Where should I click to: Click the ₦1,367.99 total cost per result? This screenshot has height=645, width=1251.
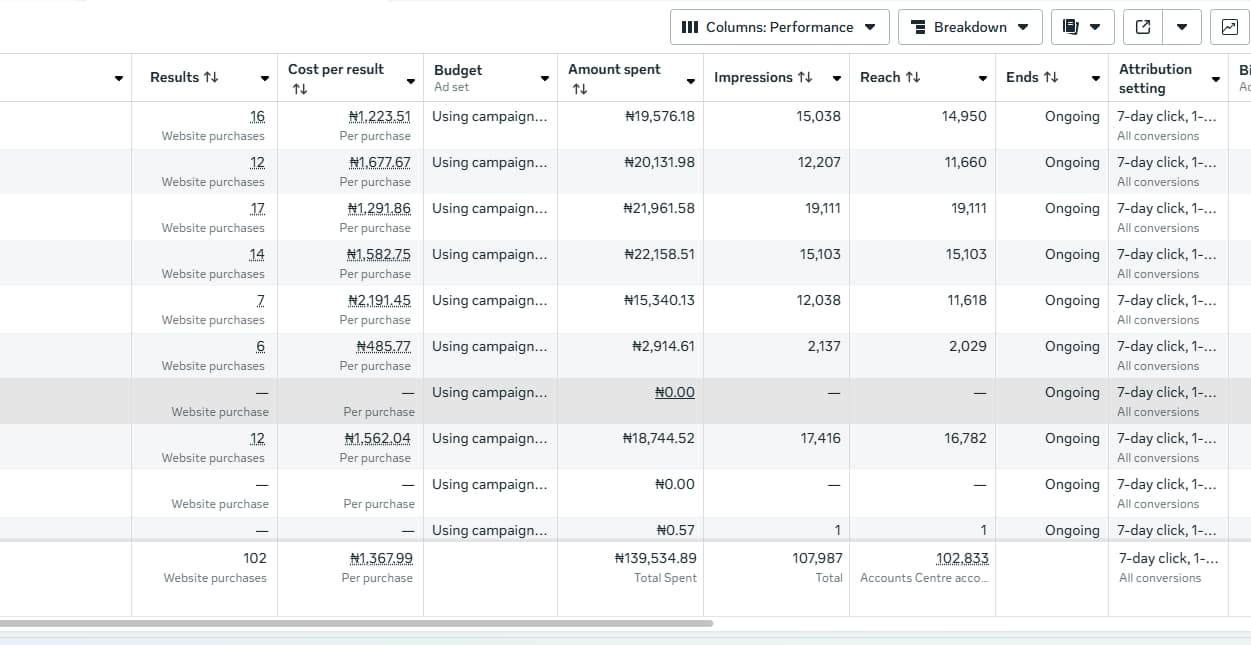[x=380, y=558]
